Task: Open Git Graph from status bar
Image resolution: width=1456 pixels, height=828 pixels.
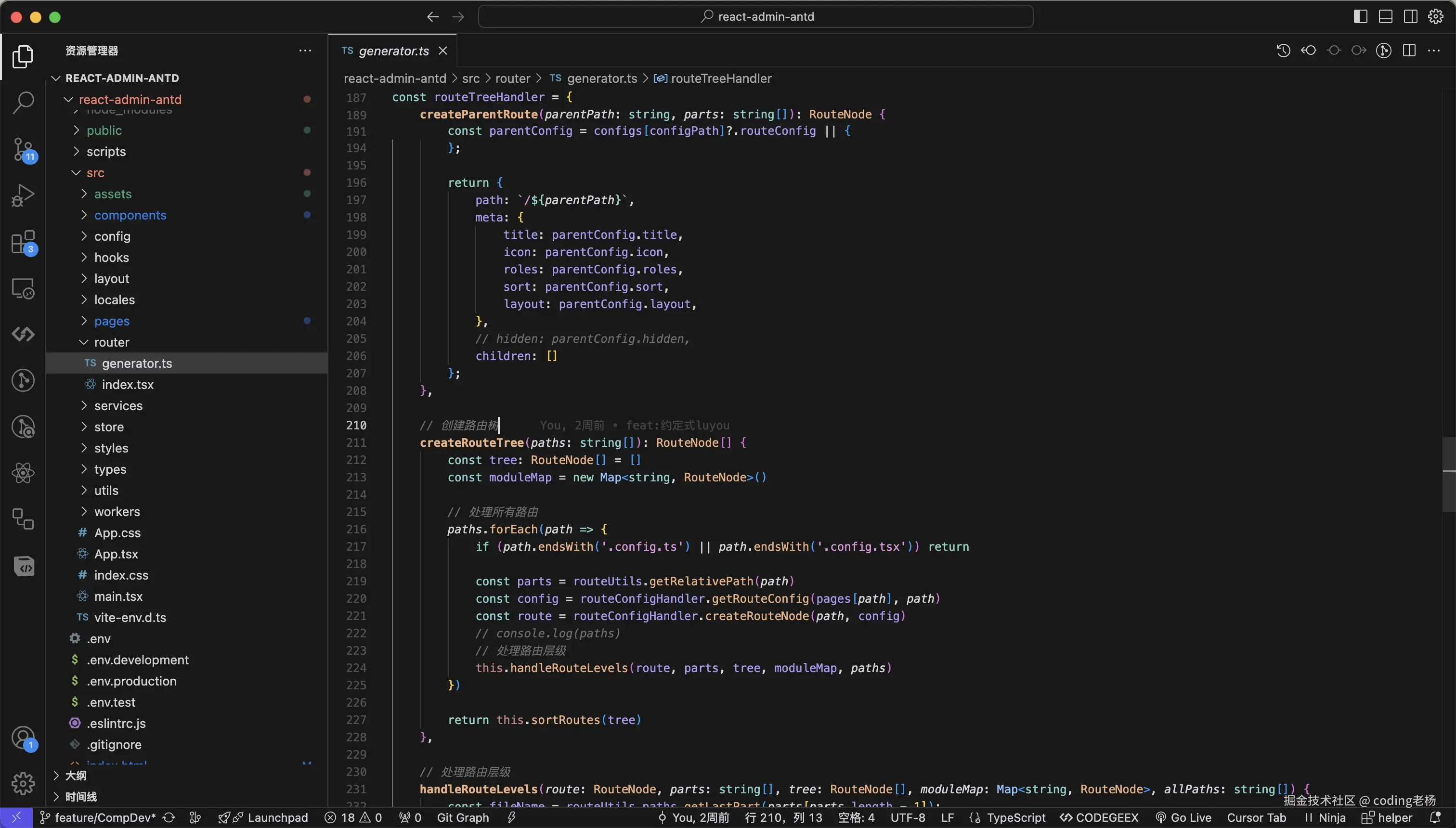Action: pos(462,818)
